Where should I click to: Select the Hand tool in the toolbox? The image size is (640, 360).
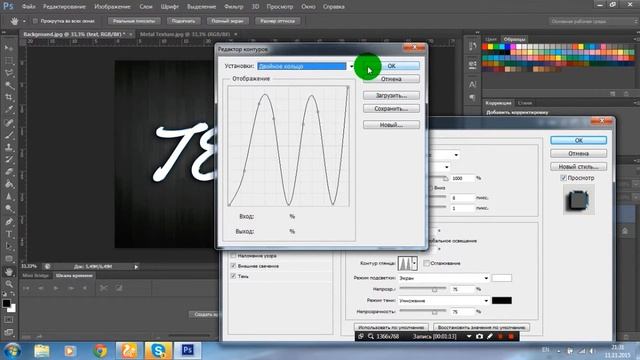click(x=9, y=271)
